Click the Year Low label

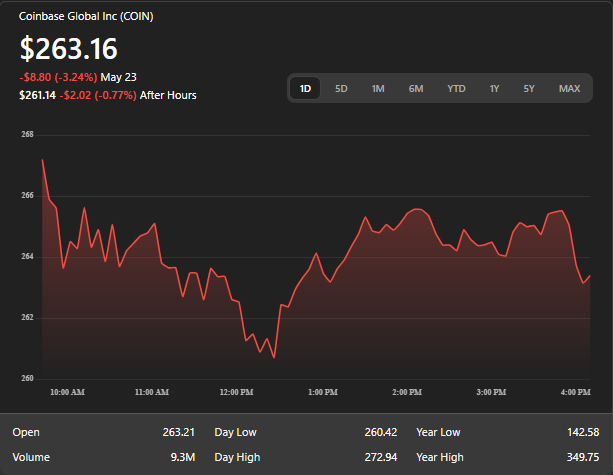438,432
